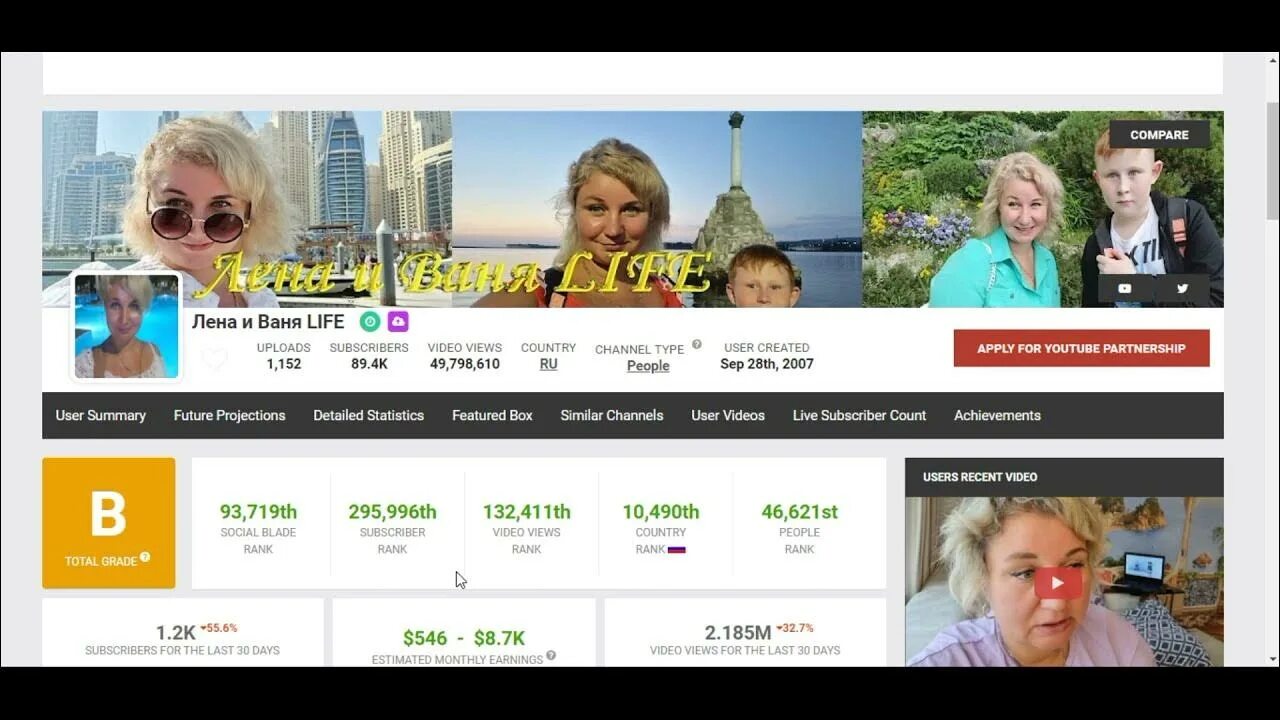
Task: Open the channel's YouTube link icon
Action: [x=1125, y=289]
